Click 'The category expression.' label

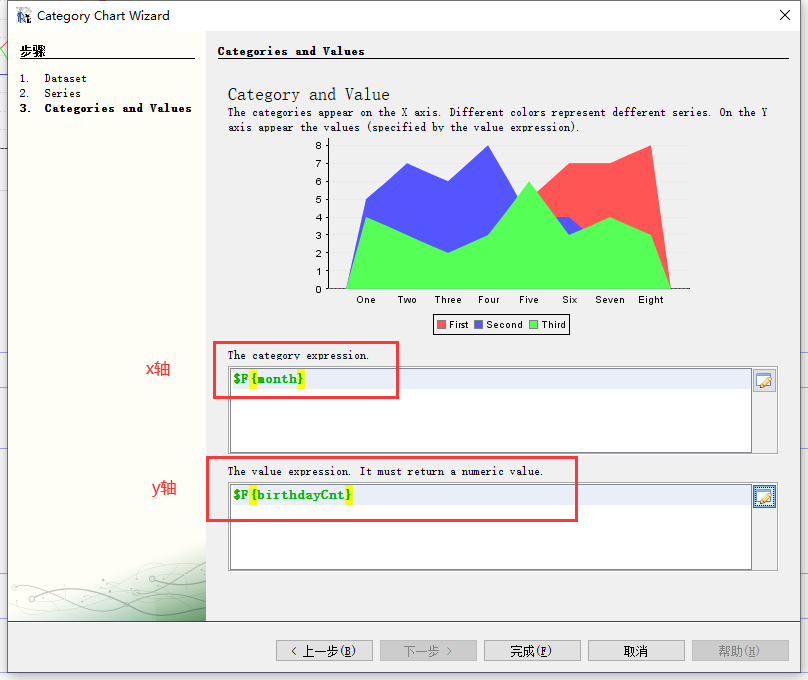[x=298, y=355]
